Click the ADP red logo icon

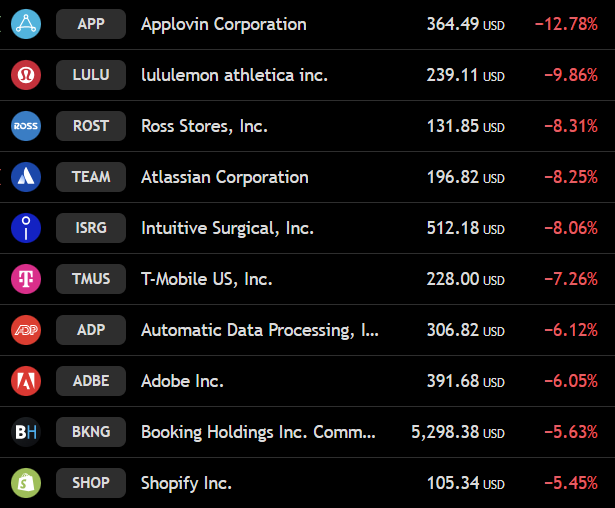(26, 330)
